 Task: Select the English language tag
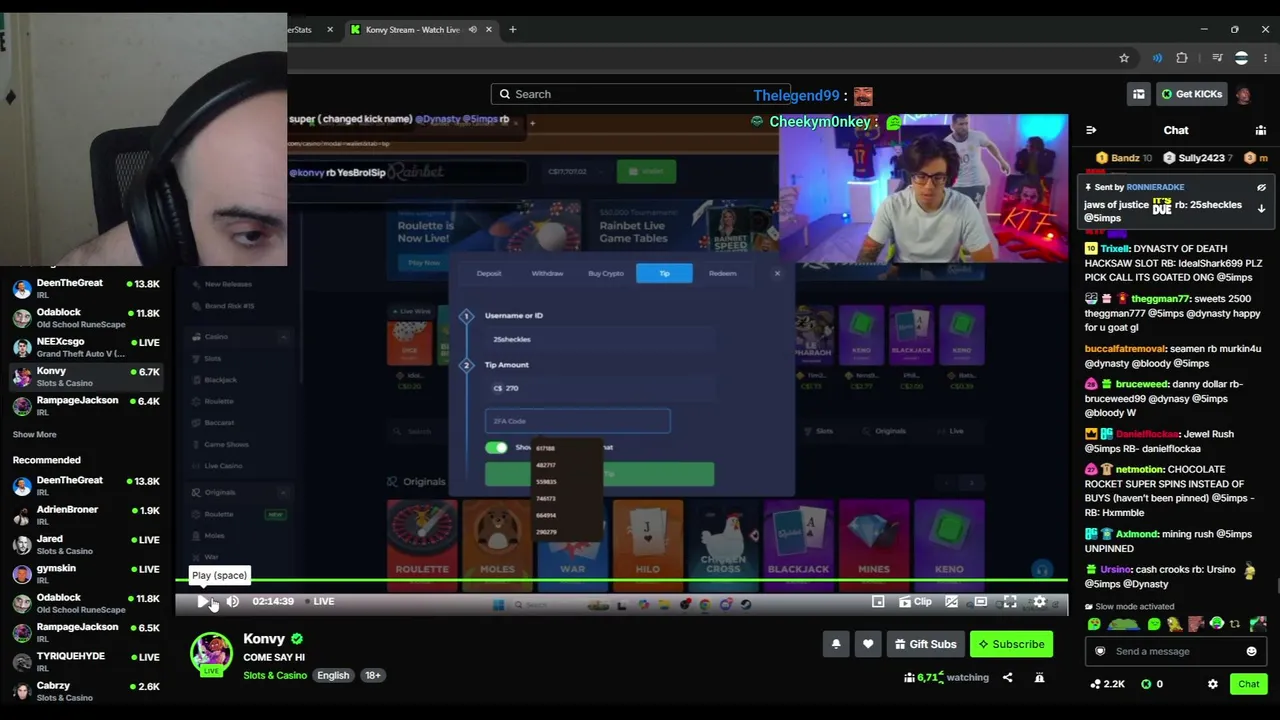coord(333,675)
